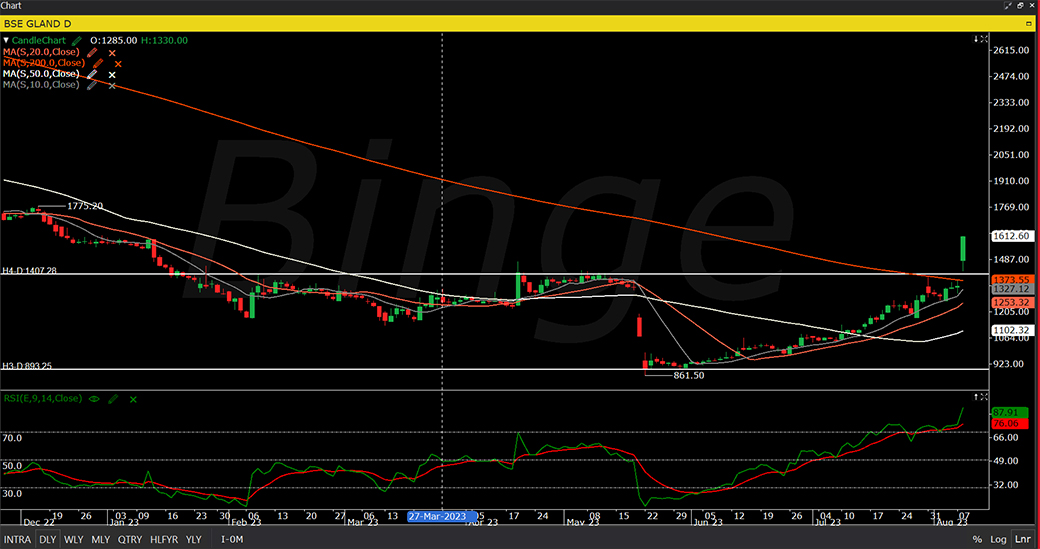Maximize the price chart pane

984,39
